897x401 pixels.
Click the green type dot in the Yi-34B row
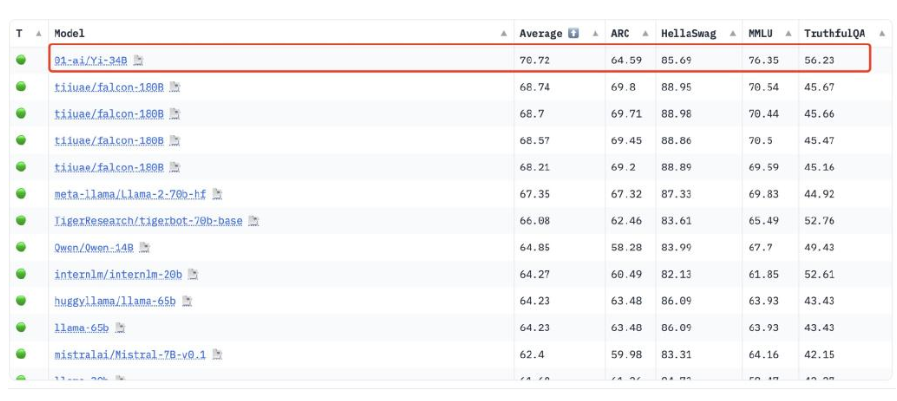coord(21,61)
